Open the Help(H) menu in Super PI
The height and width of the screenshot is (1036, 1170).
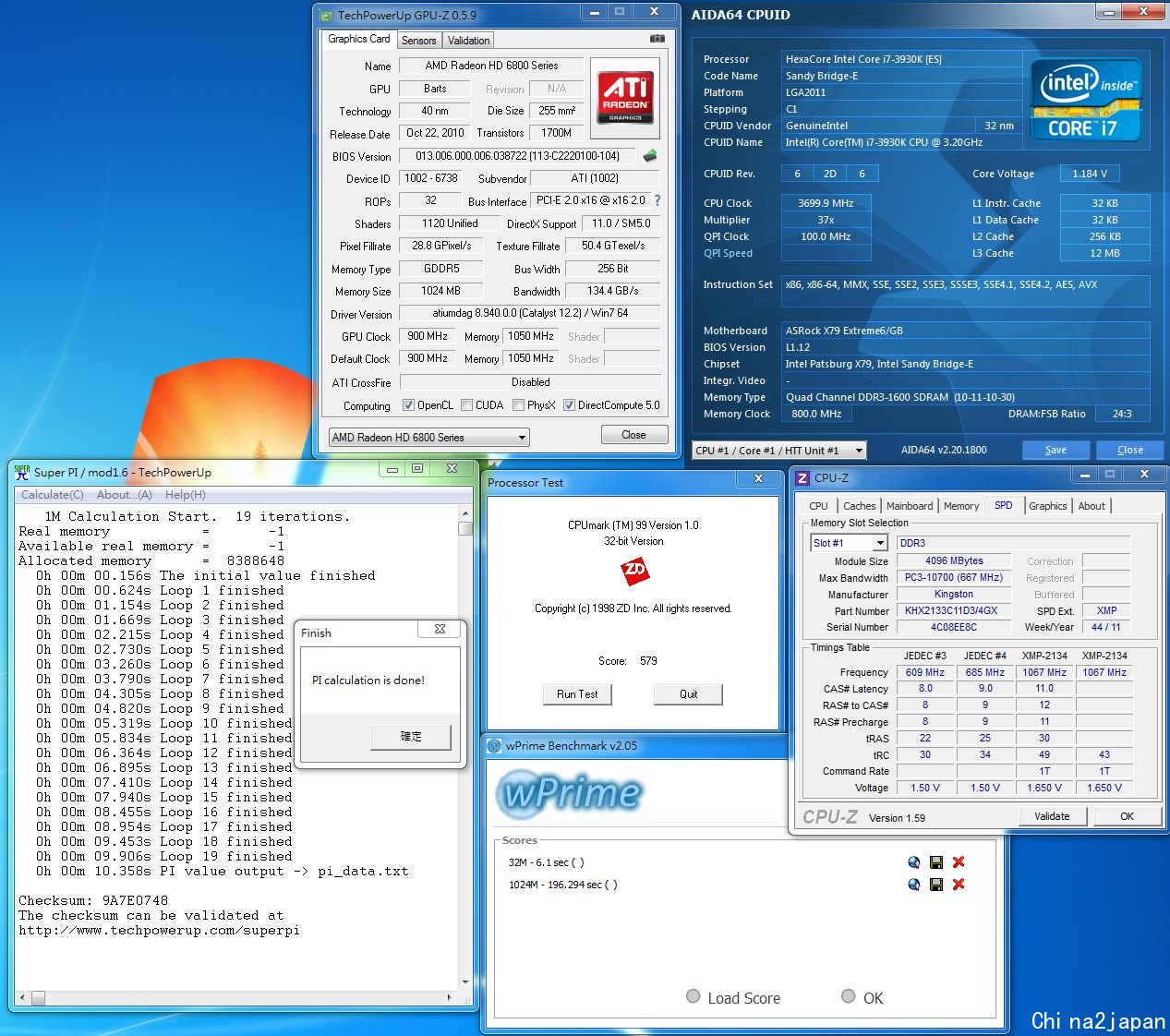click(185, 495)
